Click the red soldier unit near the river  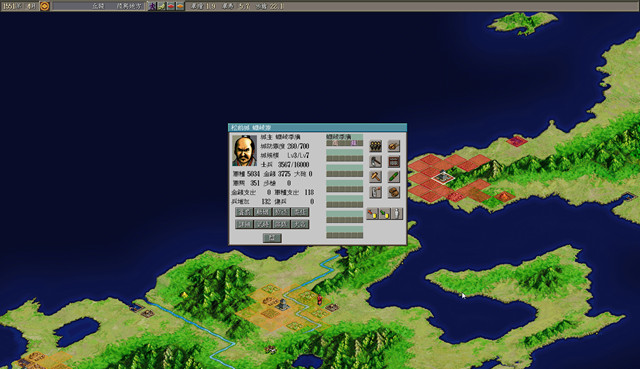(x=320, y=300)
